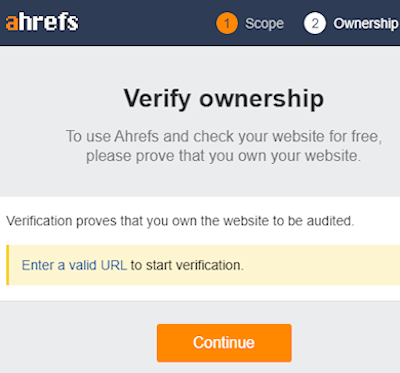The width and height of the screenshot is (400, 373).
Task: Select the white step 2 circle
Action: (315, 23)
